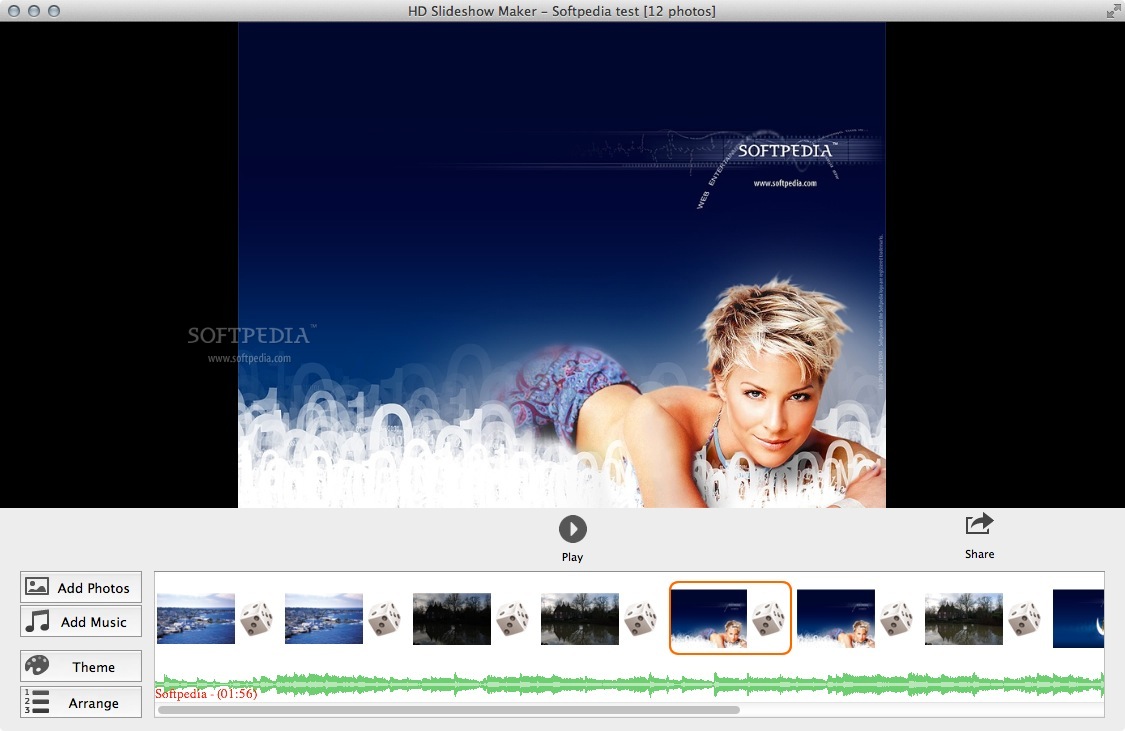Click the window minimize button
The width and height of the screenshot is (1125, 731).
coord(34,11)
